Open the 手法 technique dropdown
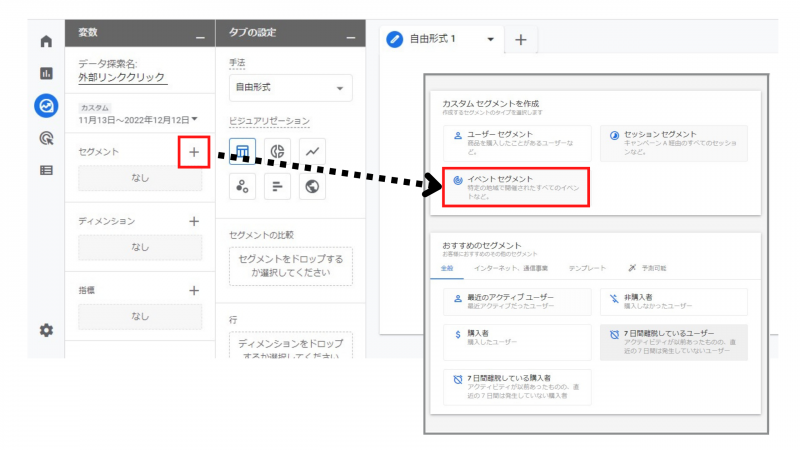This screenshot has height=450, width=800. (x=289, y=88)
